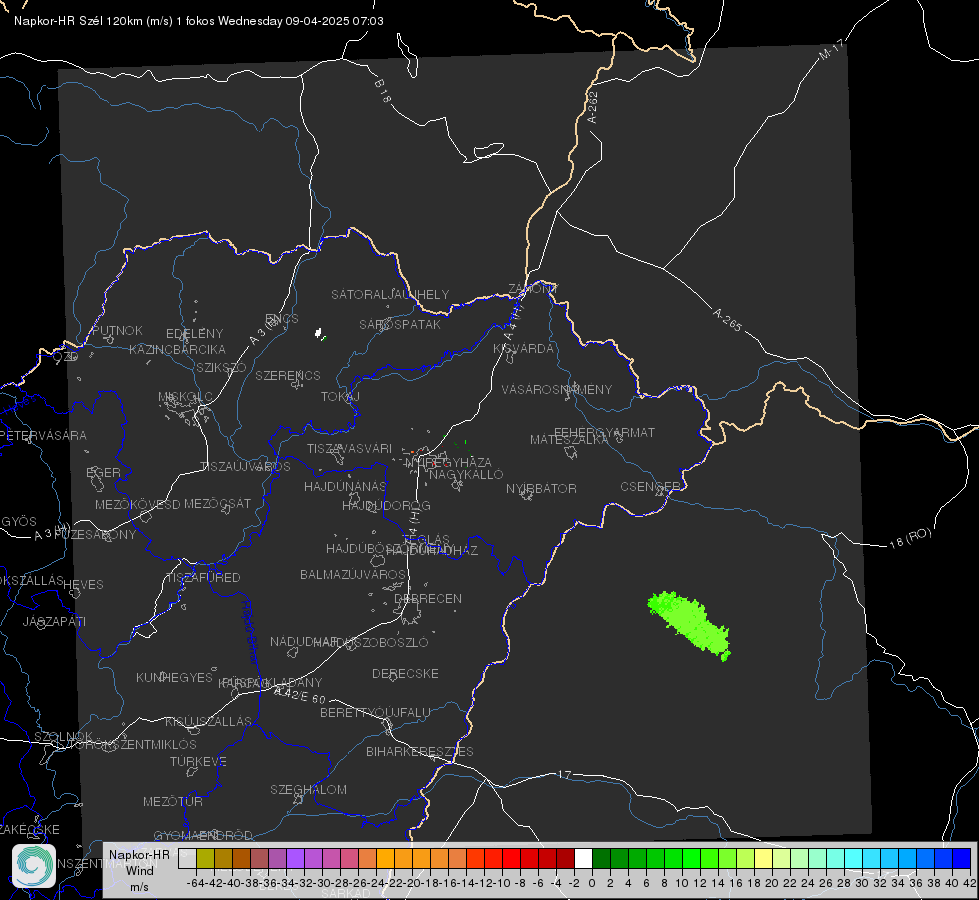Click the TISZAFÜRED label
The image size is (979, 900).
pos(204,578)
